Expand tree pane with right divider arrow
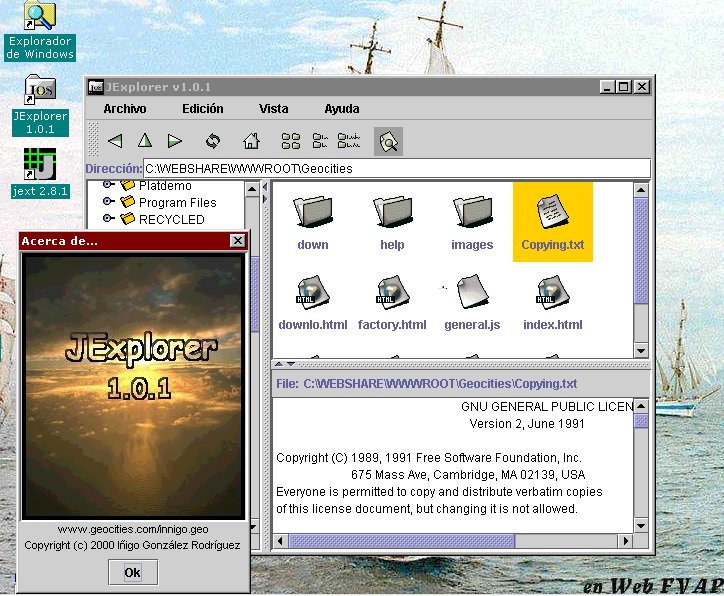 pos(265,199)
